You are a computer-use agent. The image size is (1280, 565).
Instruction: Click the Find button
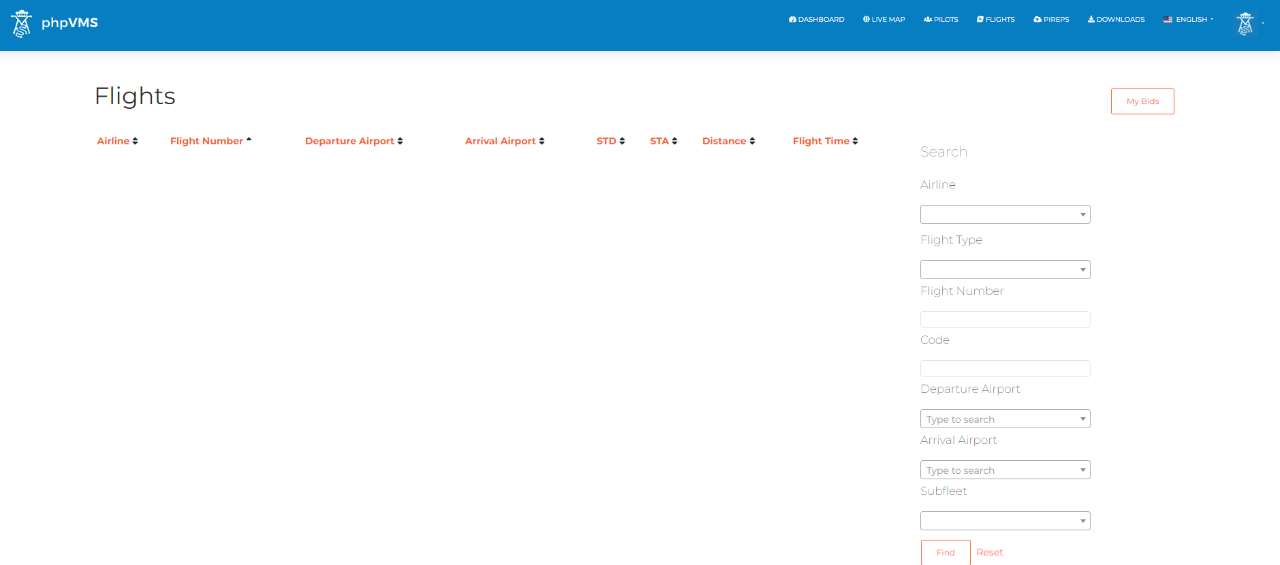coord(945,552)
